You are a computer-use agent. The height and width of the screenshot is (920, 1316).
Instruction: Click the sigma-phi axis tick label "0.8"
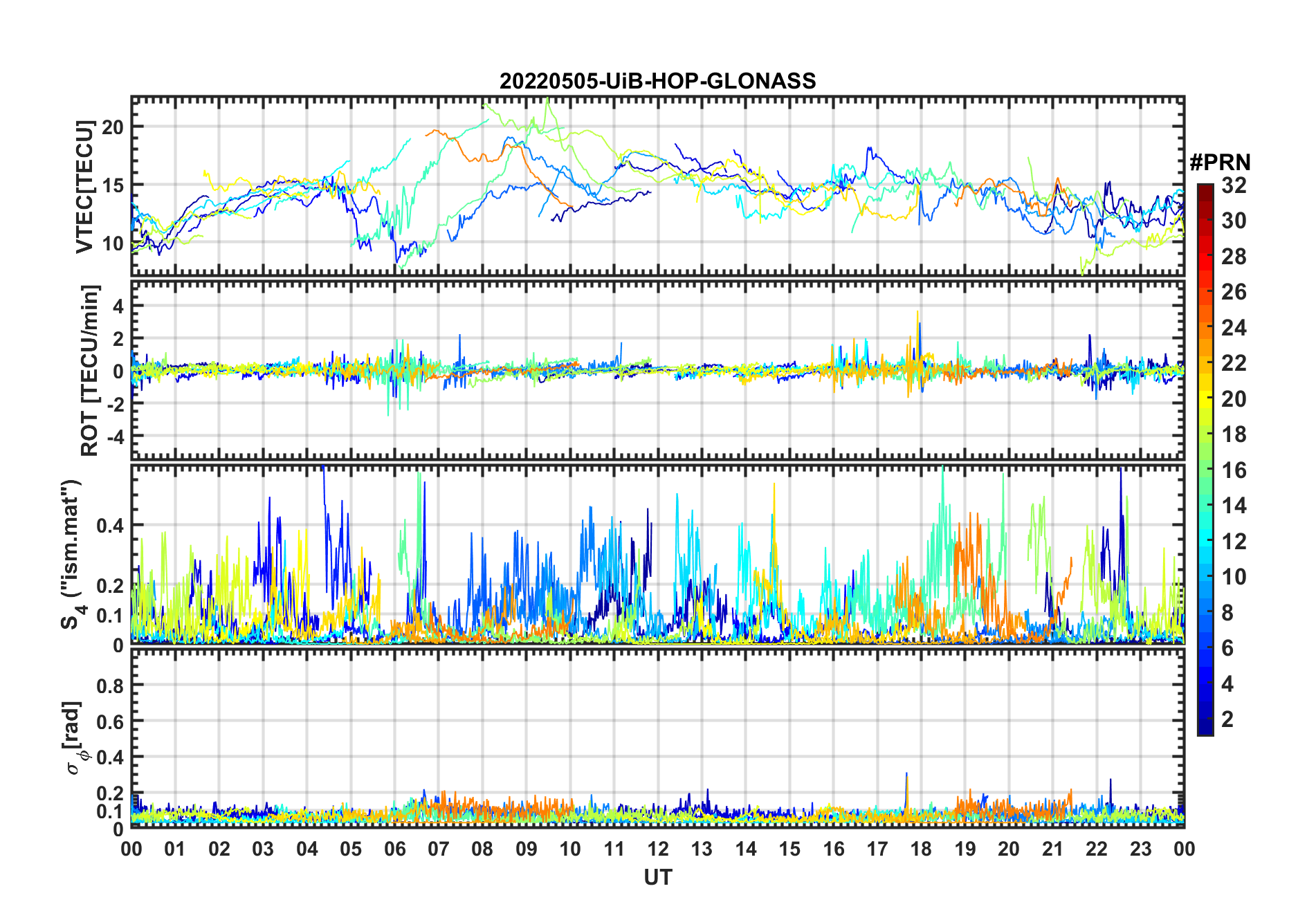(x=111, y=686)
